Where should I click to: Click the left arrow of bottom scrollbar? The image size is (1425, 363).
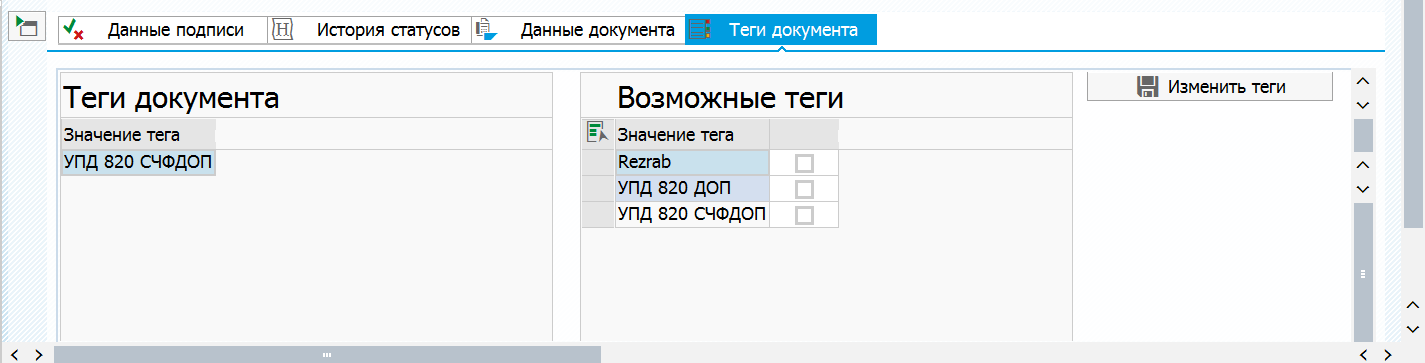click(x=13, y=354)
